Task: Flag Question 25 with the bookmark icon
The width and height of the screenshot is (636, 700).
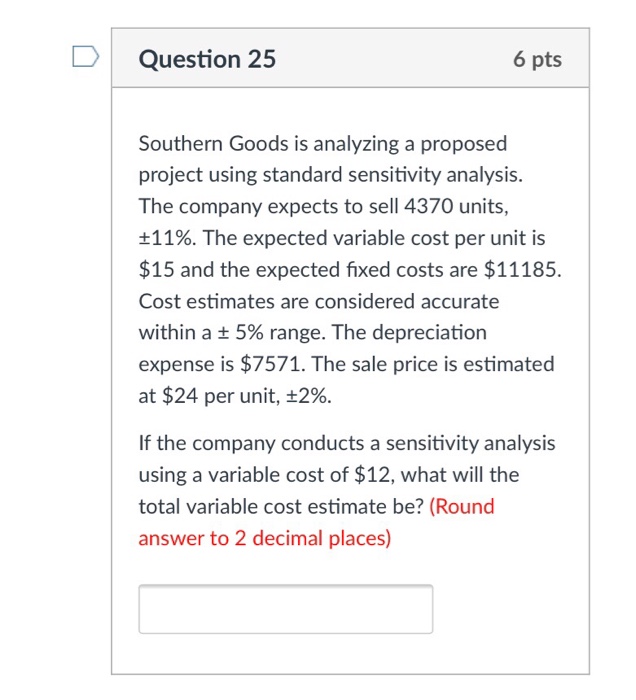Action: pos(84,60)
